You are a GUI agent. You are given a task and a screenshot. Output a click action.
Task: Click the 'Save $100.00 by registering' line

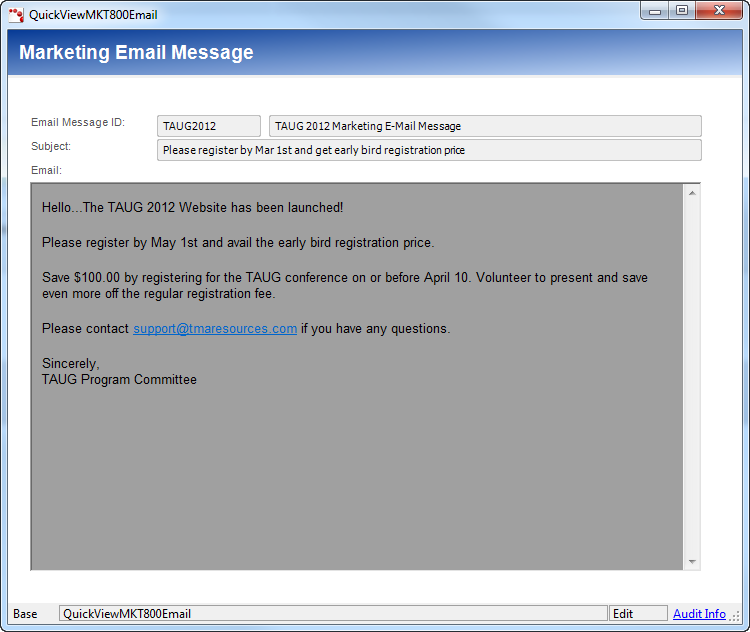pyautogui.click(x=345, y=277)
